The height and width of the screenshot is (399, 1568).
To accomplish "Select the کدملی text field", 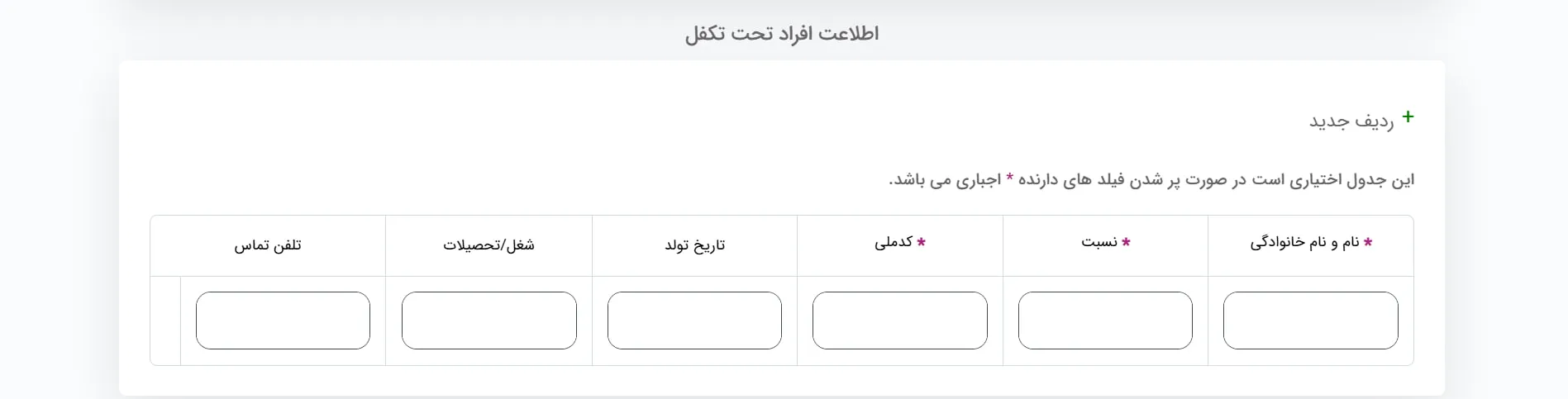I will click(x=899, y=321).
